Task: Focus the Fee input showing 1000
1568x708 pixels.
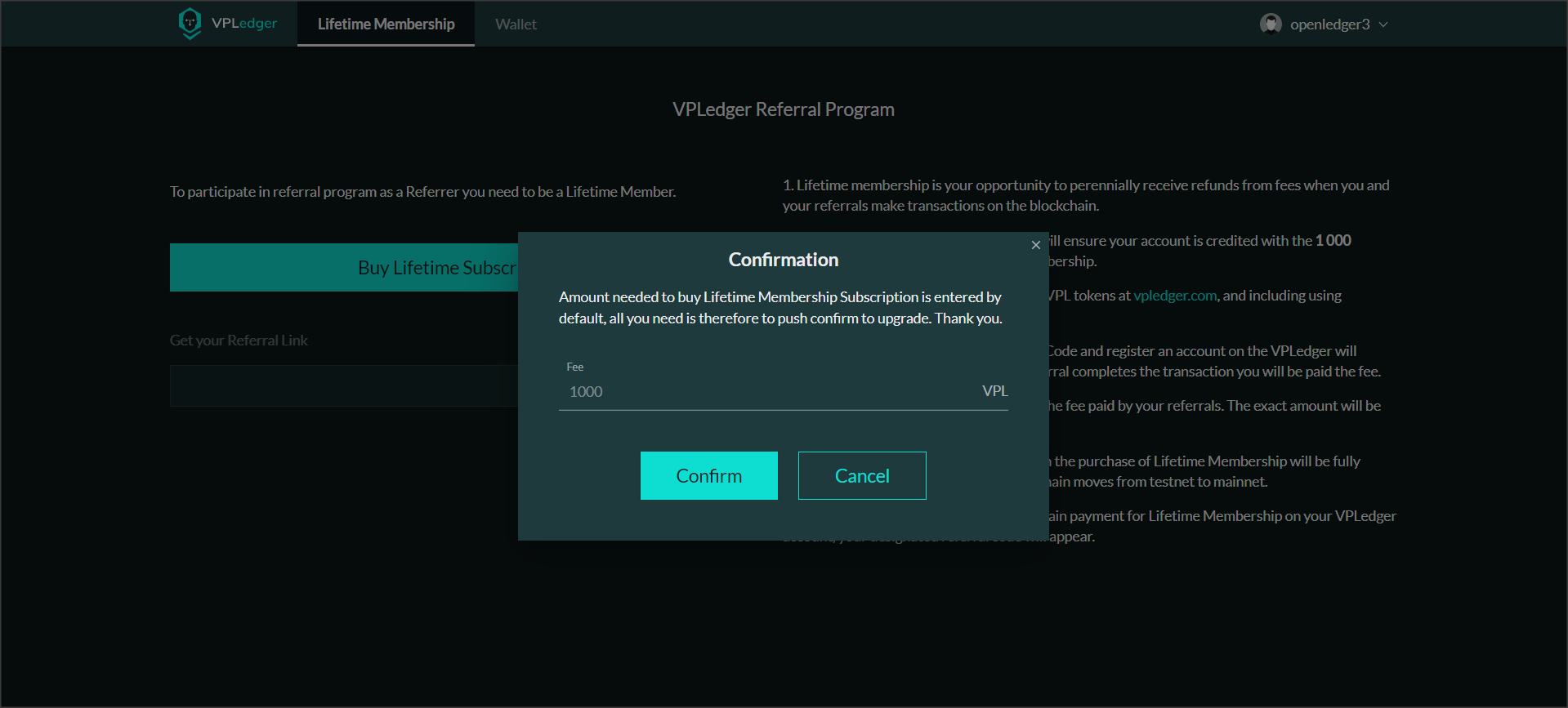Action: pos(768,392)
